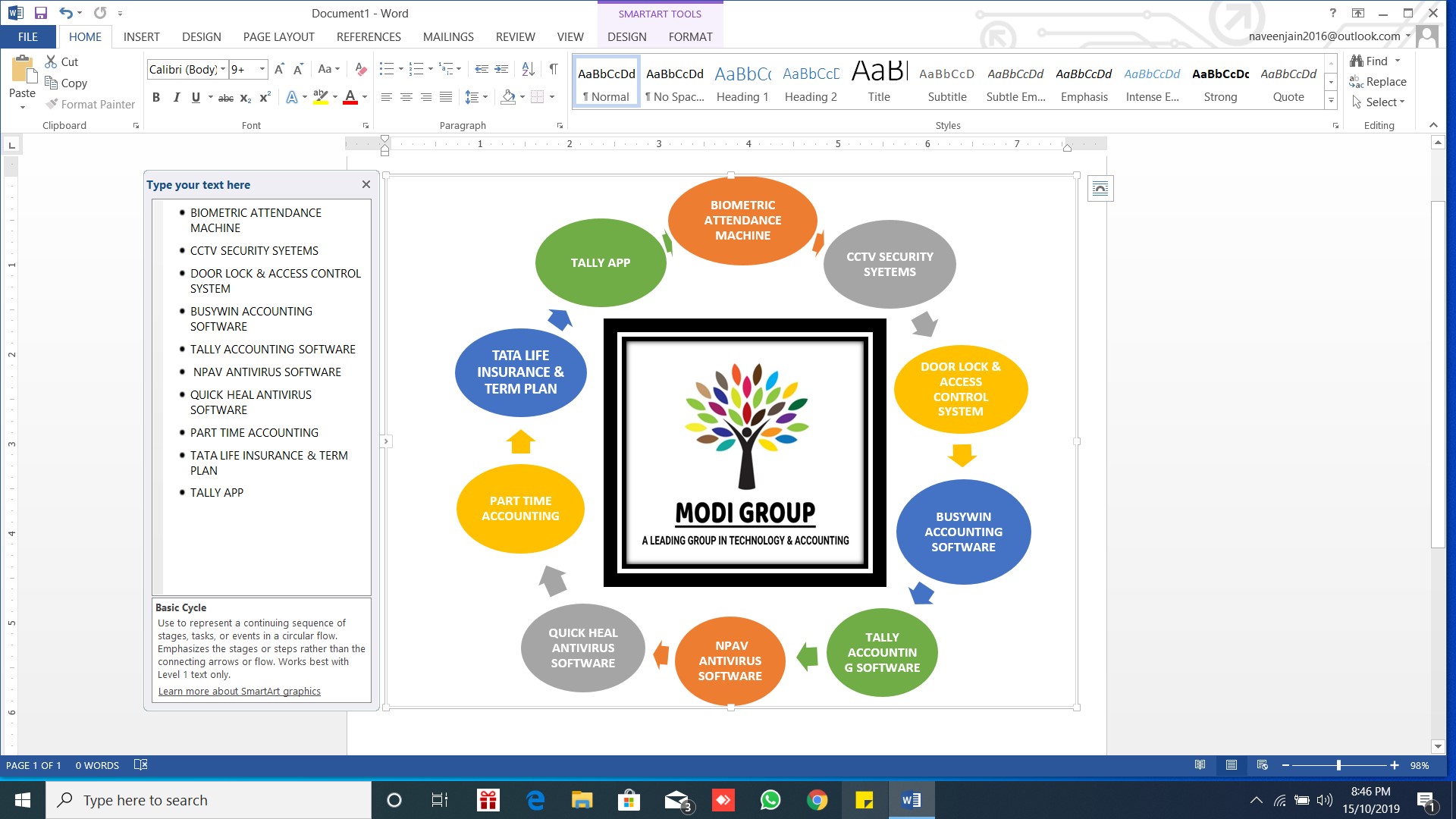Click the Type here to search box
The image size is (1456, 819).
pos(209,800)
